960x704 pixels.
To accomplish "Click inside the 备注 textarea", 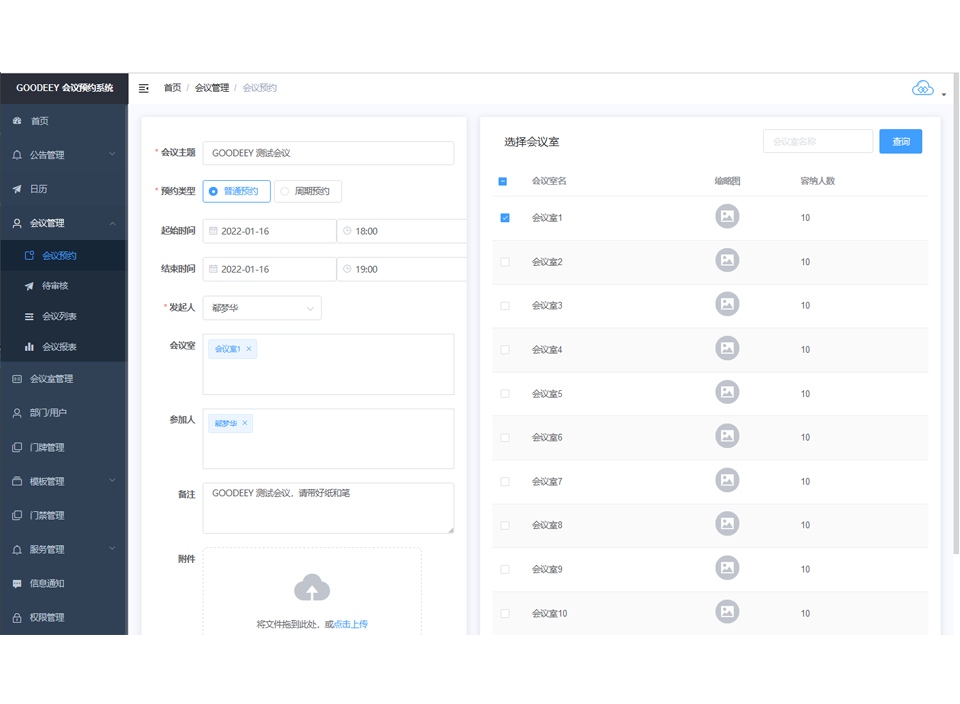I will (x=328, y=508).
